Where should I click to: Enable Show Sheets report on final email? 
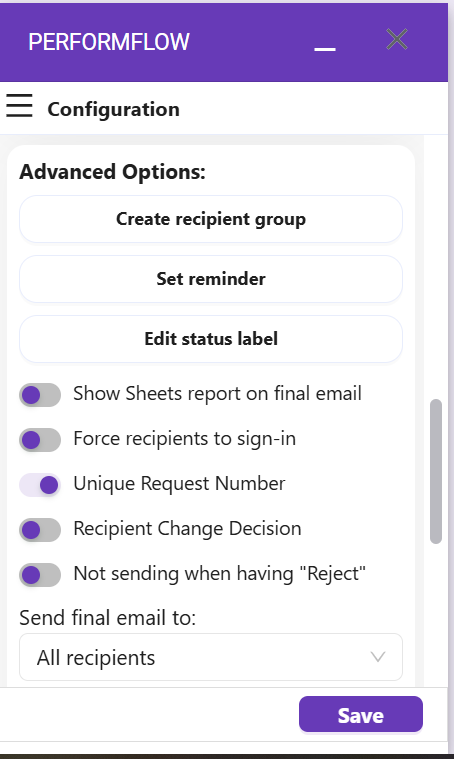pyautogui.click(x=40, y=395)
